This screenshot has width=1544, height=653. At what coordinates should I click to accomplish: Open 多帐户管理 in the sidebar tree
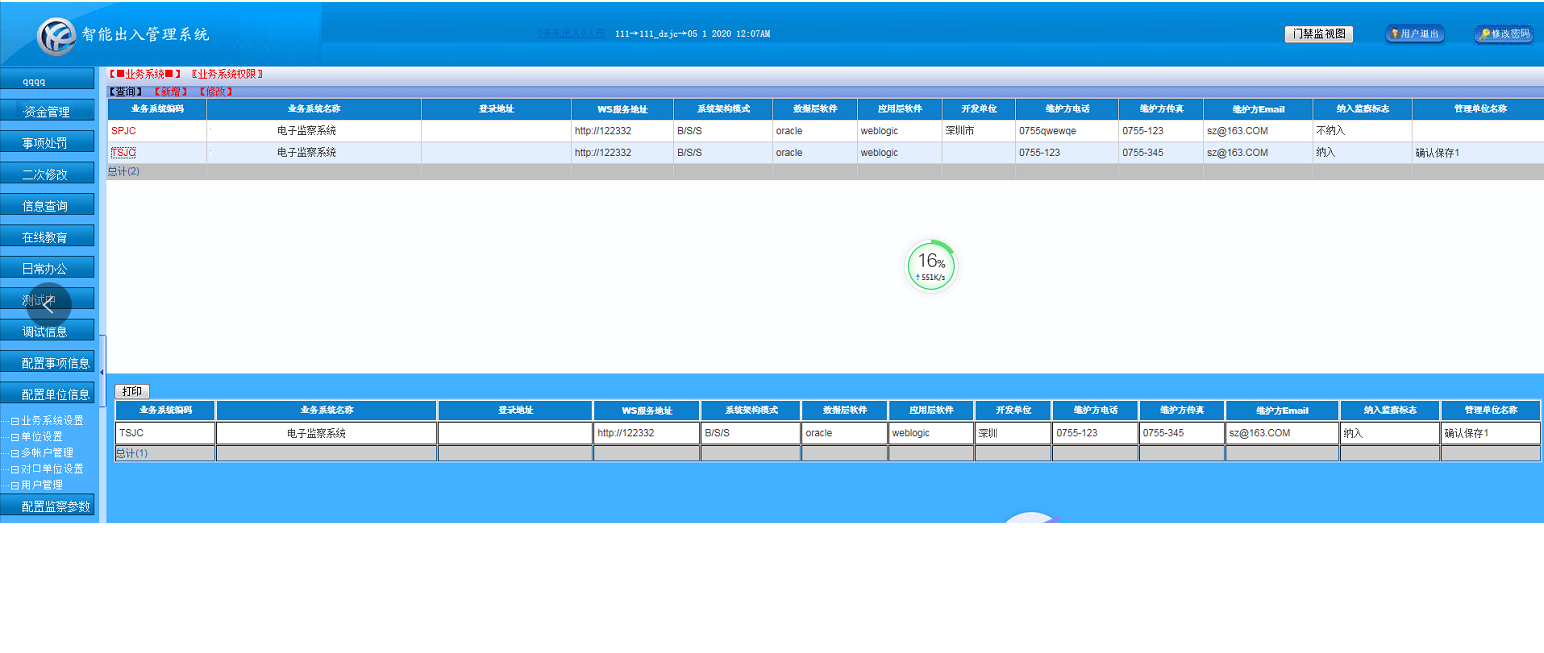(x=47, y=453)
